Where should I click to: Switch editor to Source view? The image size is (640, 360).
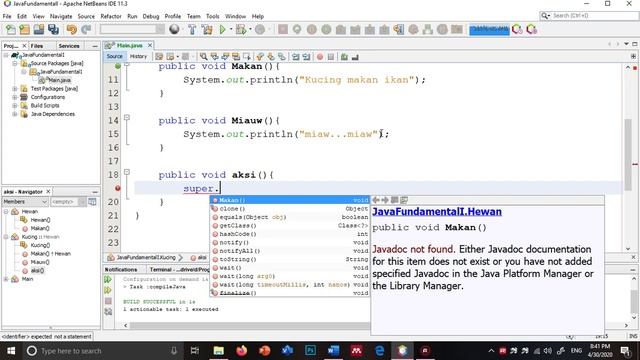tap(115, 56)
